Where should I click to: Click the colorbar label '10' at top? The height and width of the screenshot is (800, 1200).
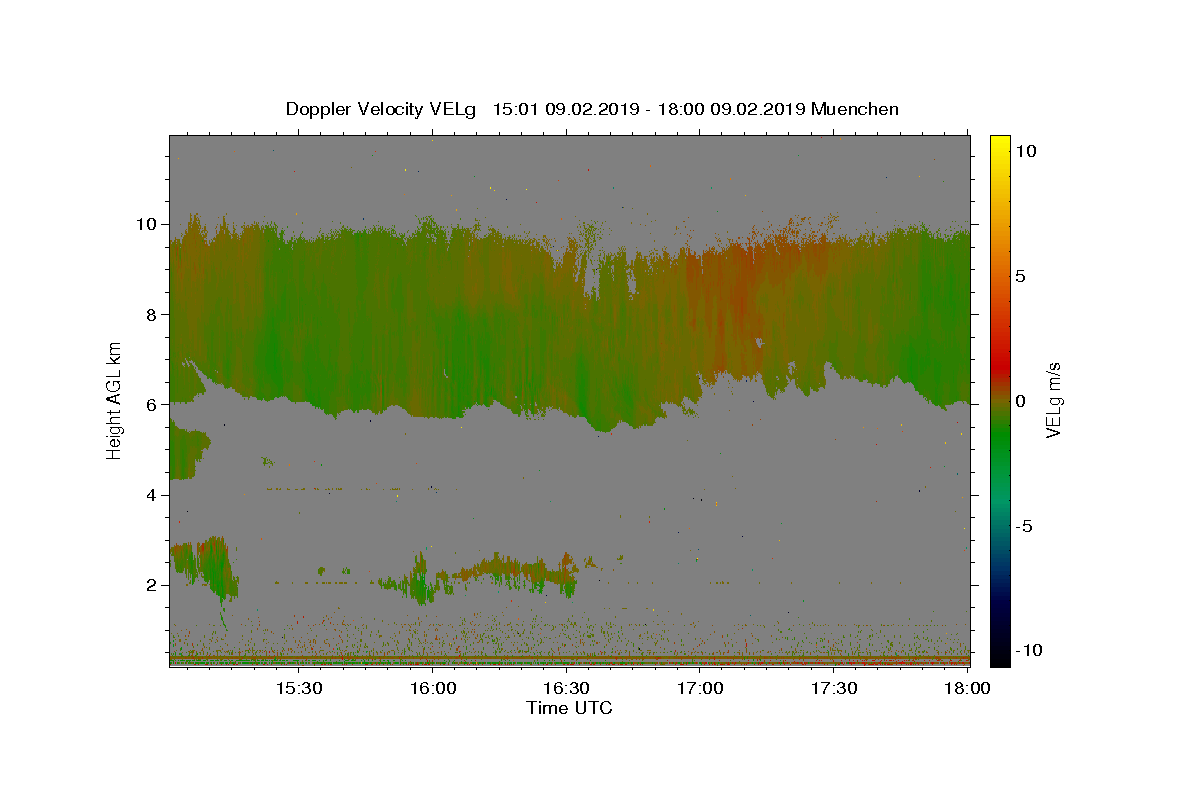coord(1025,151)
